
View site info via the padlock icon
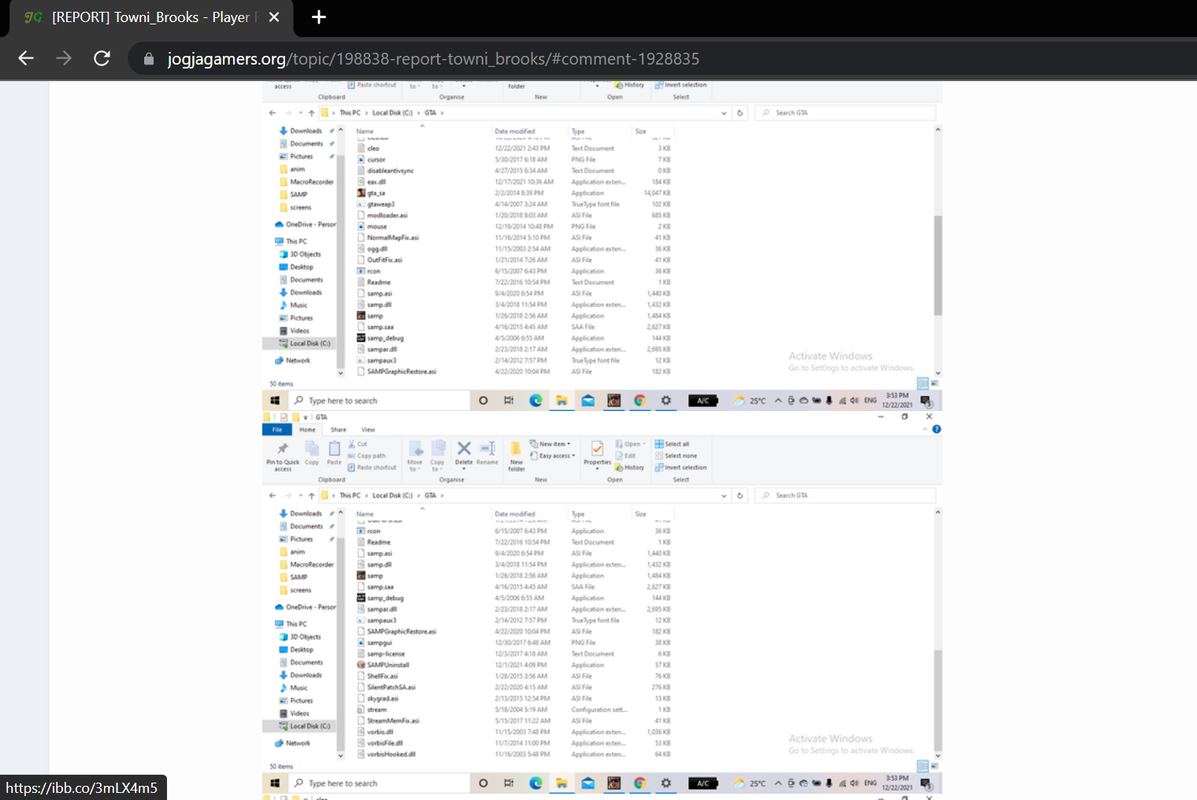149,59
